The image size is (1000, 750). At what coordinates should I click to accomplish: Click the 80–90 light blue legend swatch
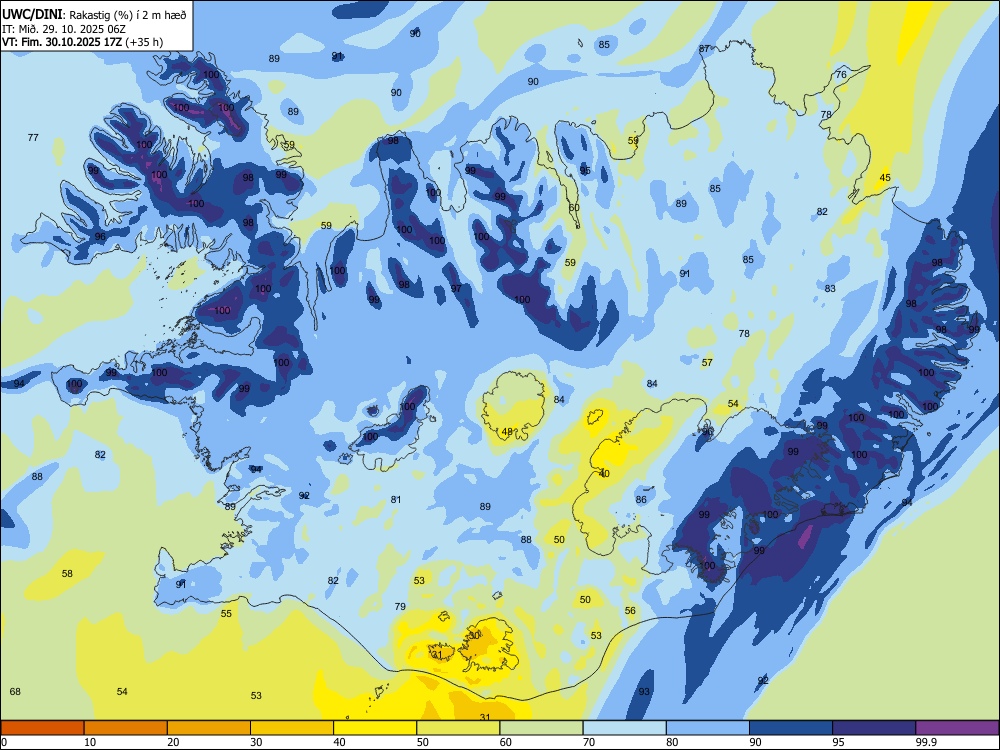coord(708,728)
